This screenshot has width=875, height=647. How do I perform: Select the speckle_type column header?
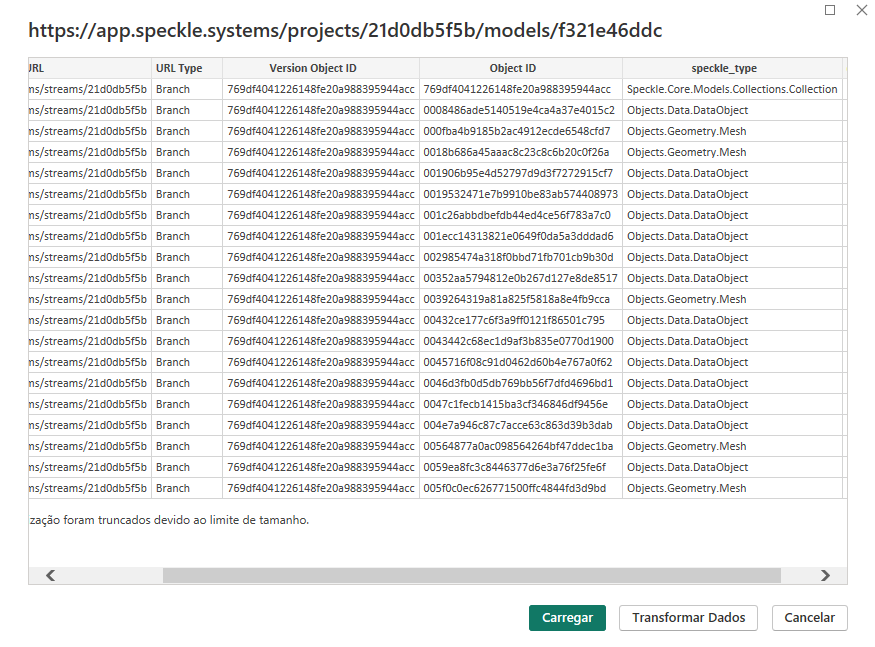pos(732,68)
